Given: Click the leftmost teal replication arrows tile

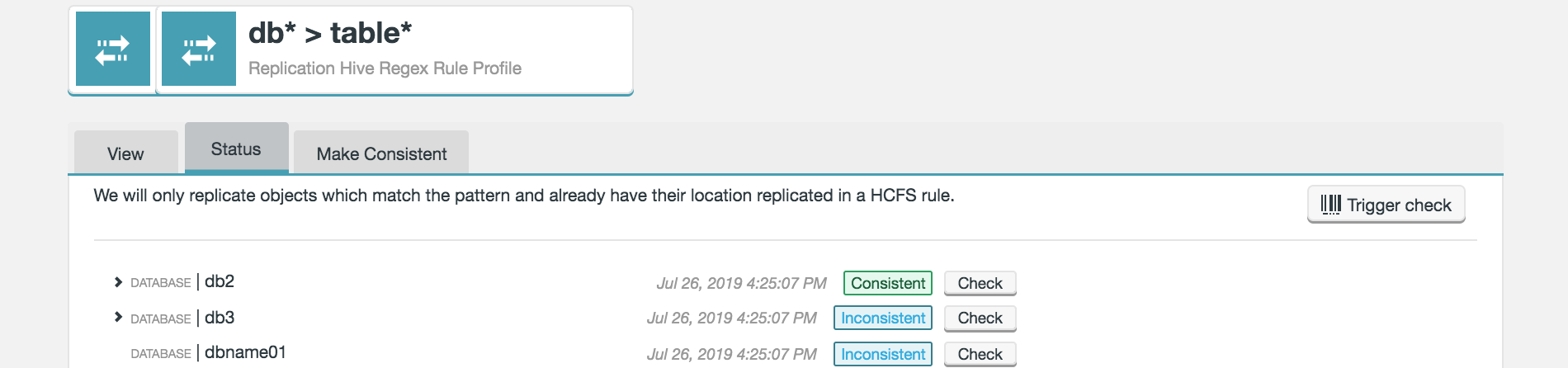Looking at the screenshot, I should (x=113, y=49).
